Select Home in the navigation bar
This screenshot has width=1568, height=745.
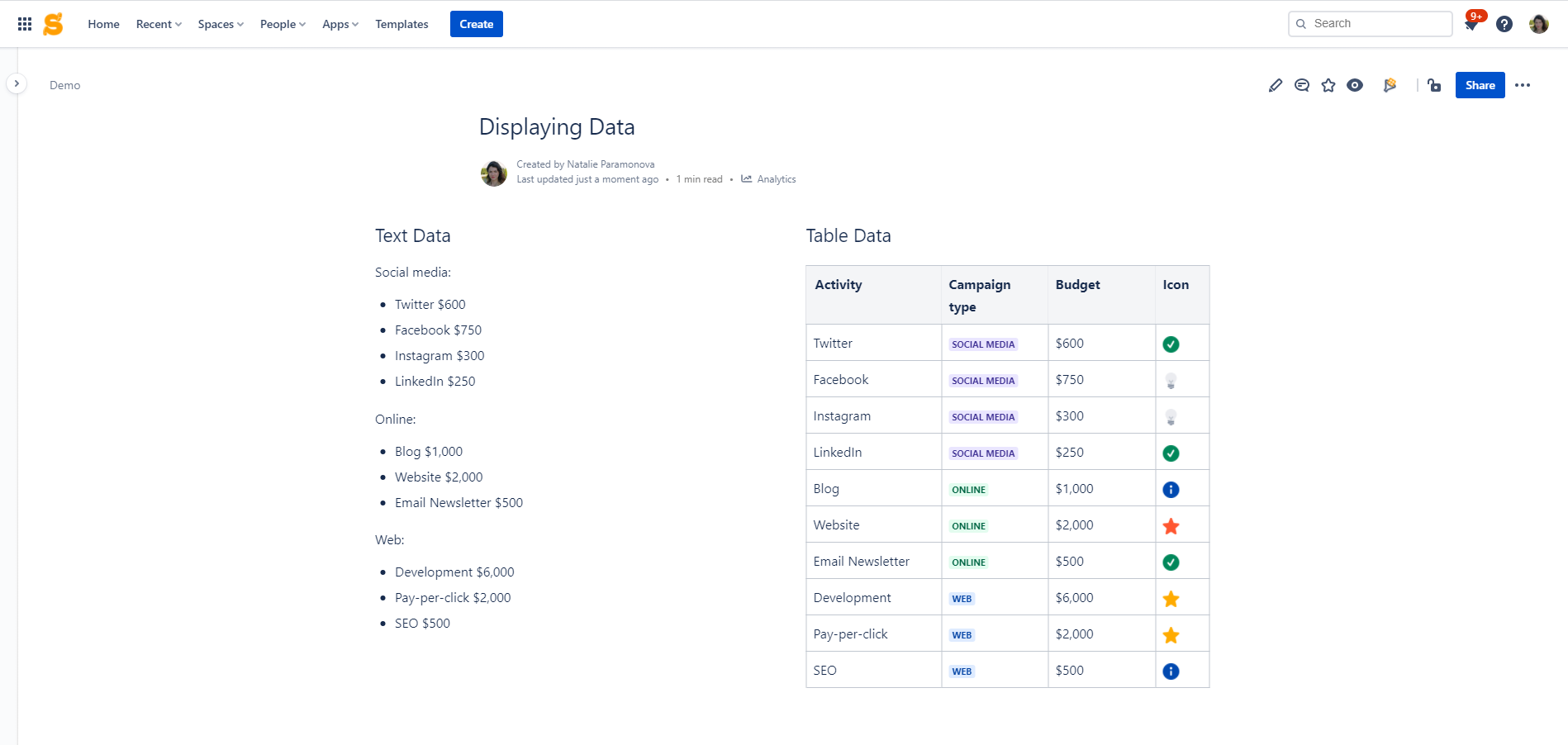tap(103, 24)
